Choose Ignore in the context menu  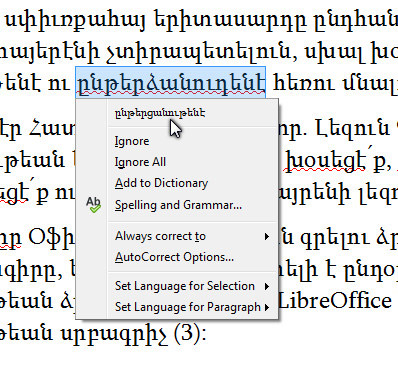point(132,141)
